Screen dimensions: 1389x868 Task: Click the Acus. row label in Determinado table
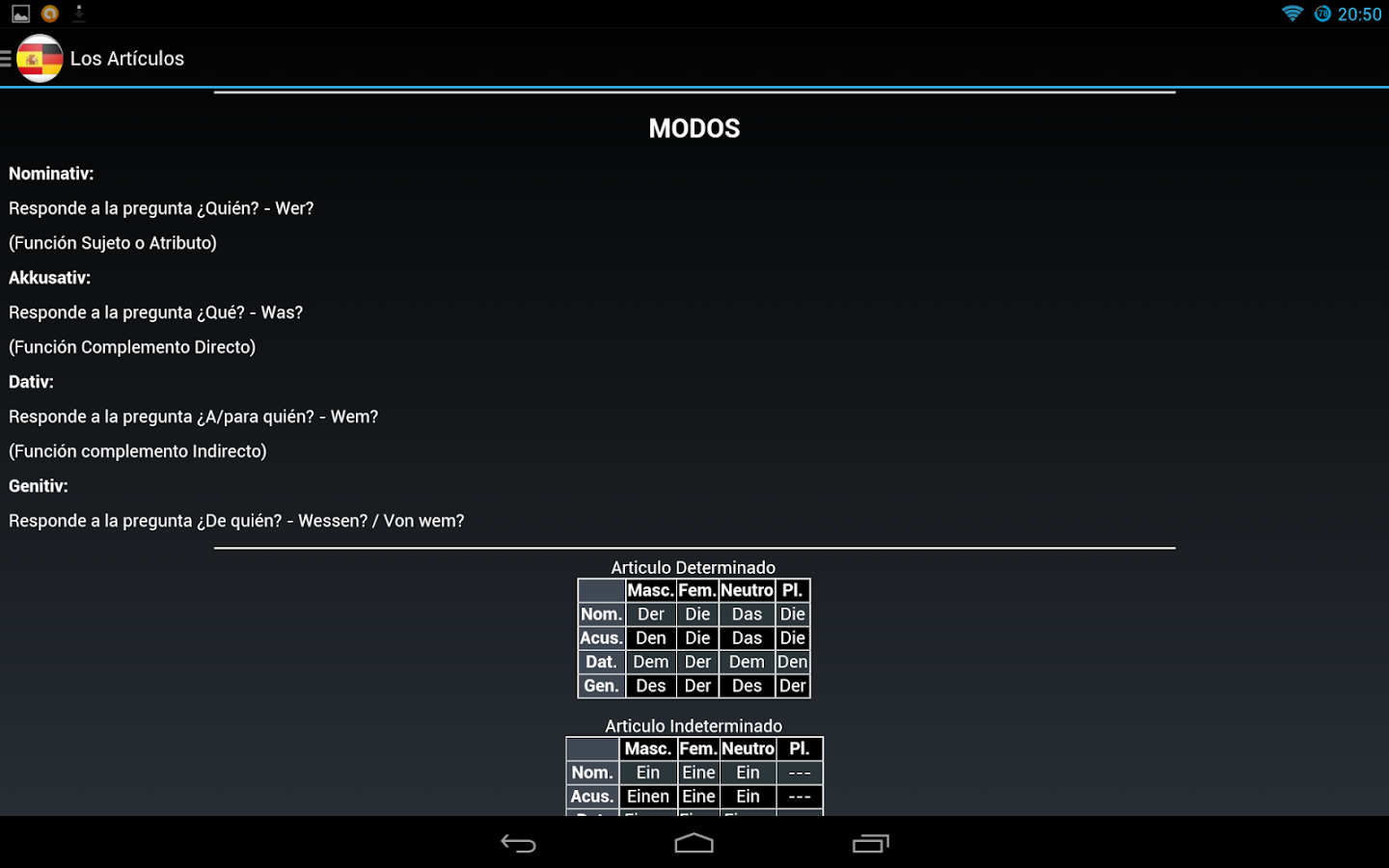tap(601, 638)
